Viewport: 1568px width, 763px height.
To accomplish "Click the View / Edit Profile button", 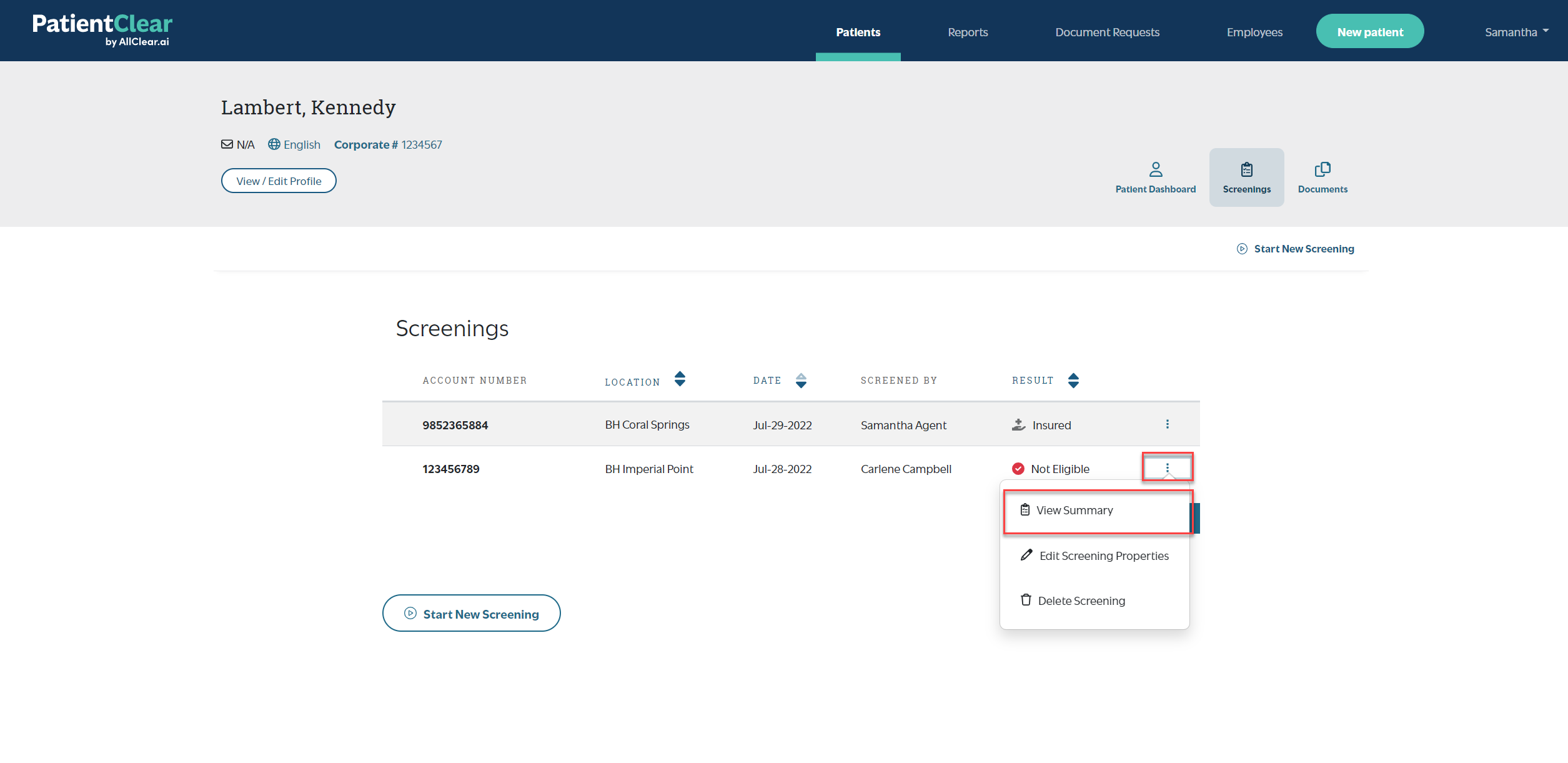I will [x=279, y=181].
